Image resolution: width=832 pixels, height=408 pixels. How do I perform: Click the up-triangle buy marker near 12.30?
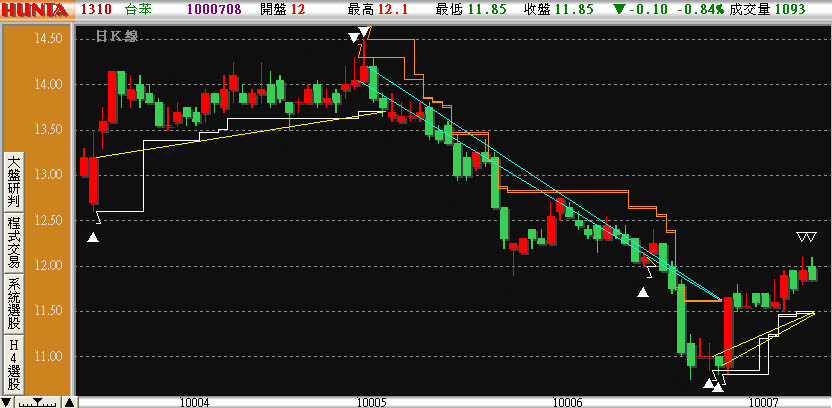(x=93, y=237)
